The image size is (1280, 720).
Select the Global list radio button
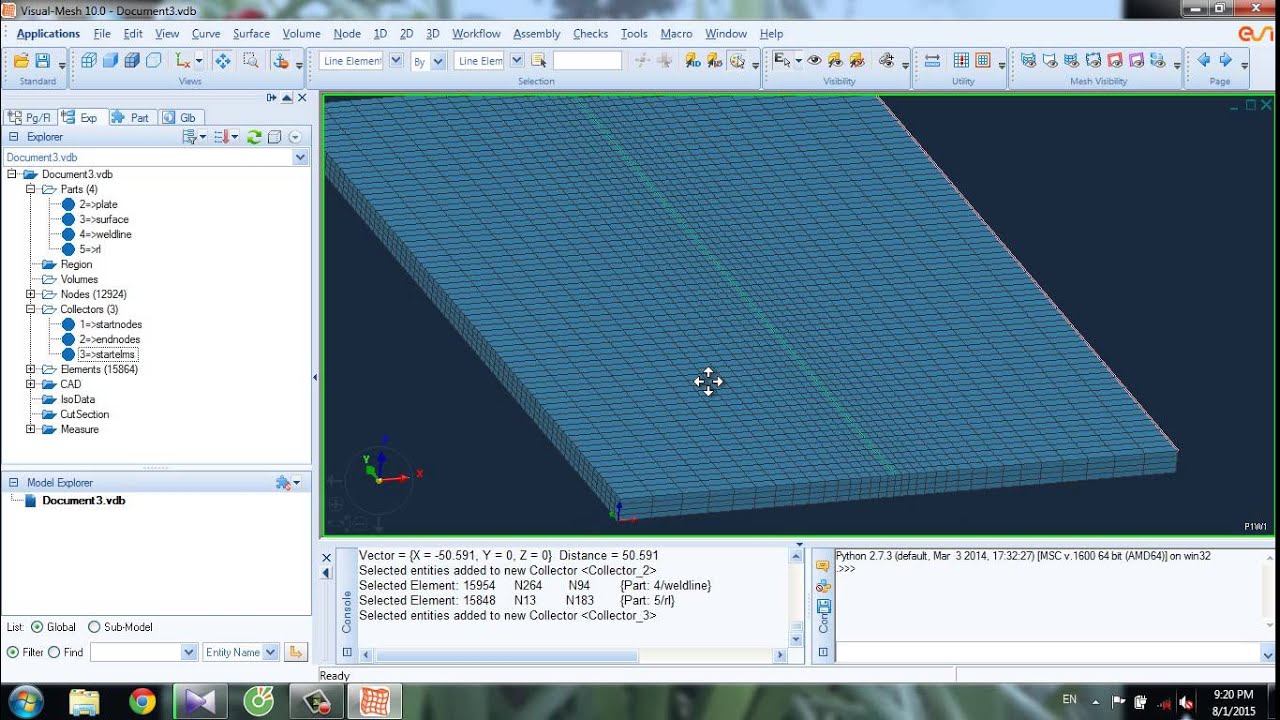[x=37, y=627]
